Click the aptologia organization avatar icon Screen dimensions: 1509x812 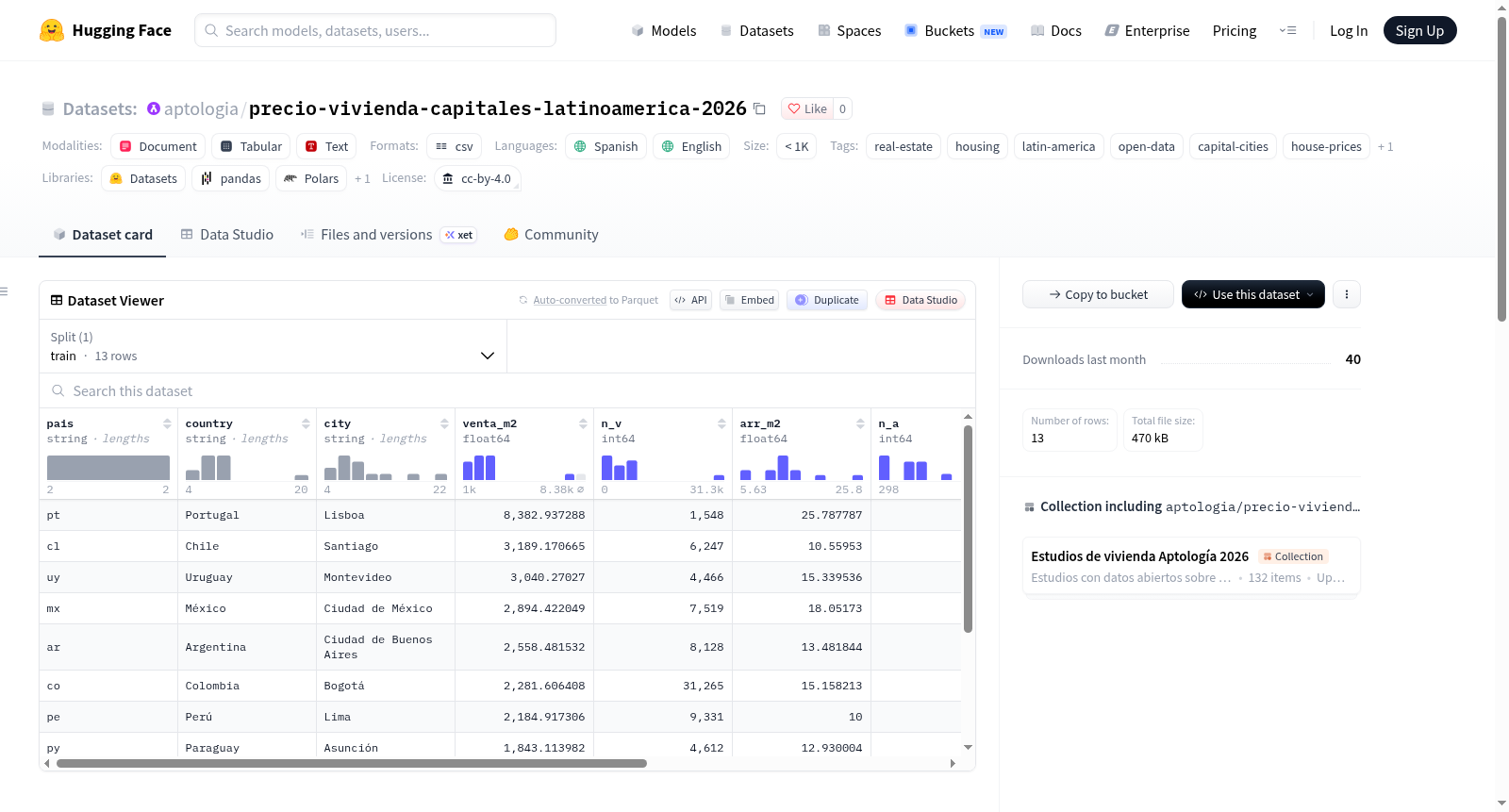(154, 108)
